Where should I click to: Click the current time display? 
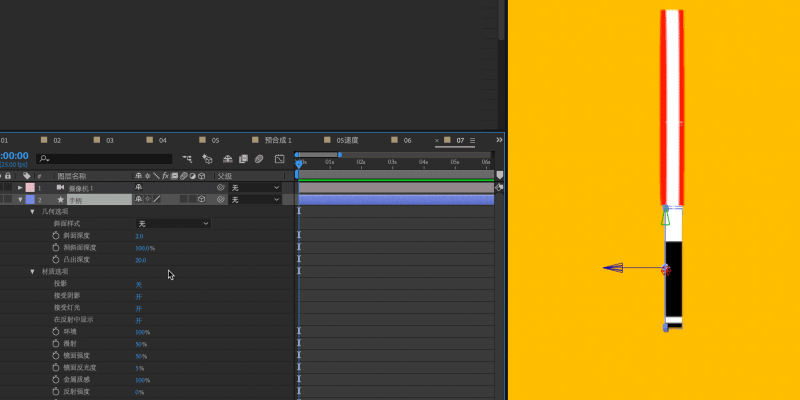(14, 156)
